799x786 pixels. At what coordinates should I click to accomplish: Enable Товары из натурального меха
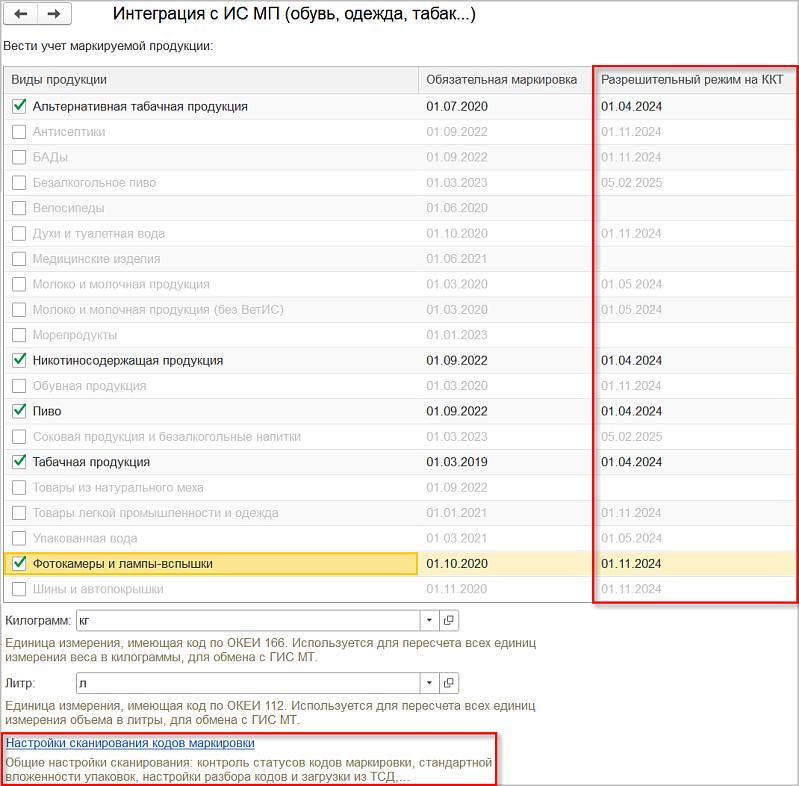tap(19, 487)
